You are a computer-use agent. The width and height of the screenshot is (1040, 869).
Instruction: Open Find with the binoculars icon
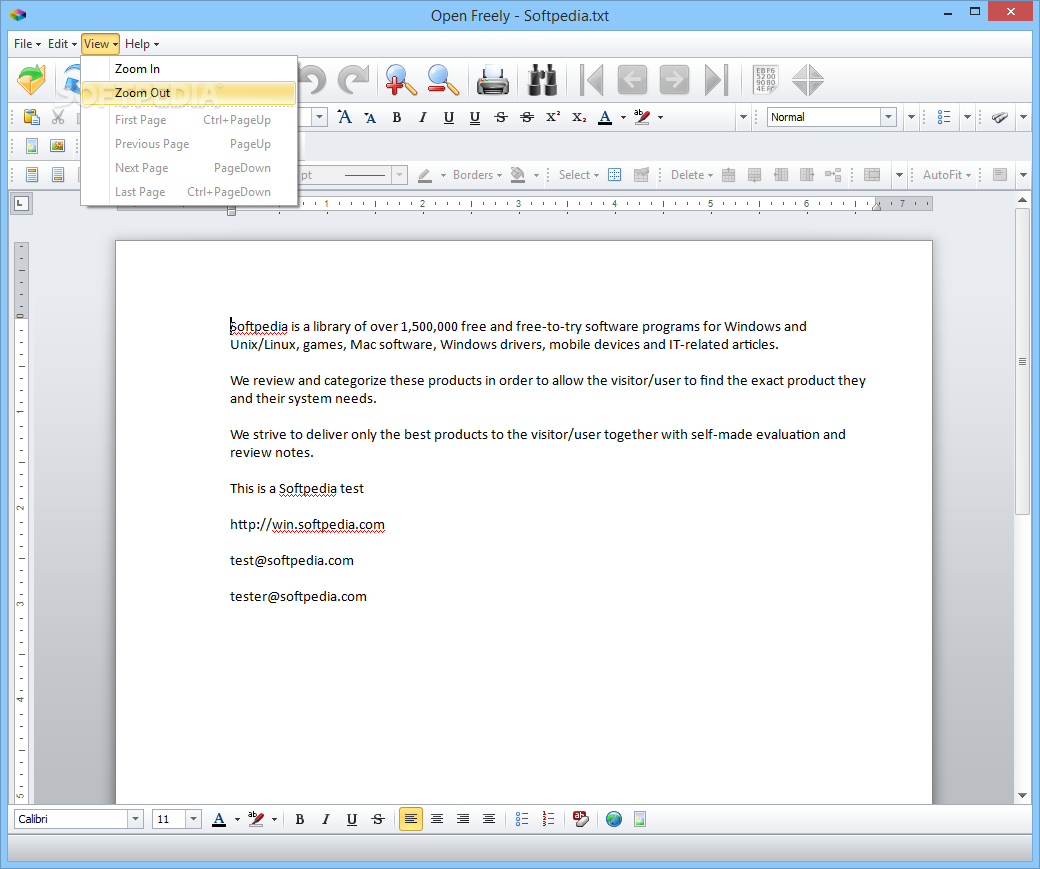(x=542, y=80)
